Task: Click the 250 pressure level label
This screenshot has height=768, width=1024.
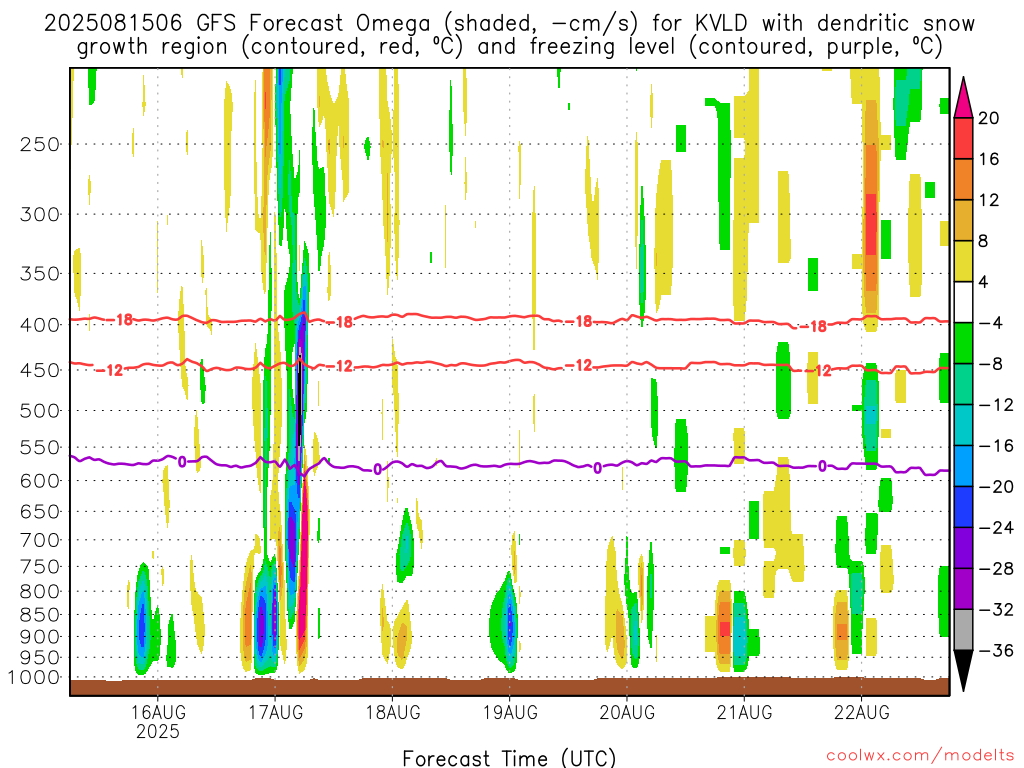Action: (40, 144)
